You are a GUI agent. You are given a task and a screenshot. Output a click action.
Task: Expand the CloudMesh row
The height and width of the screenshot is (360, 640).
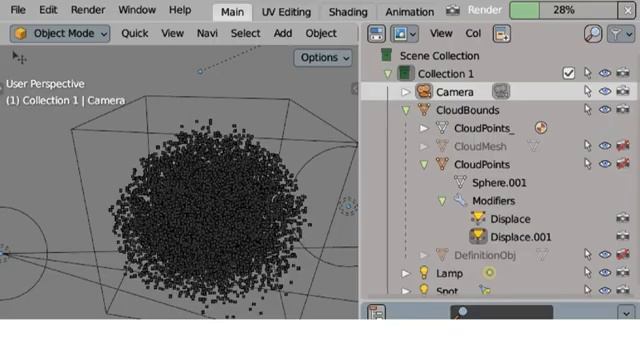pos(424,146)
